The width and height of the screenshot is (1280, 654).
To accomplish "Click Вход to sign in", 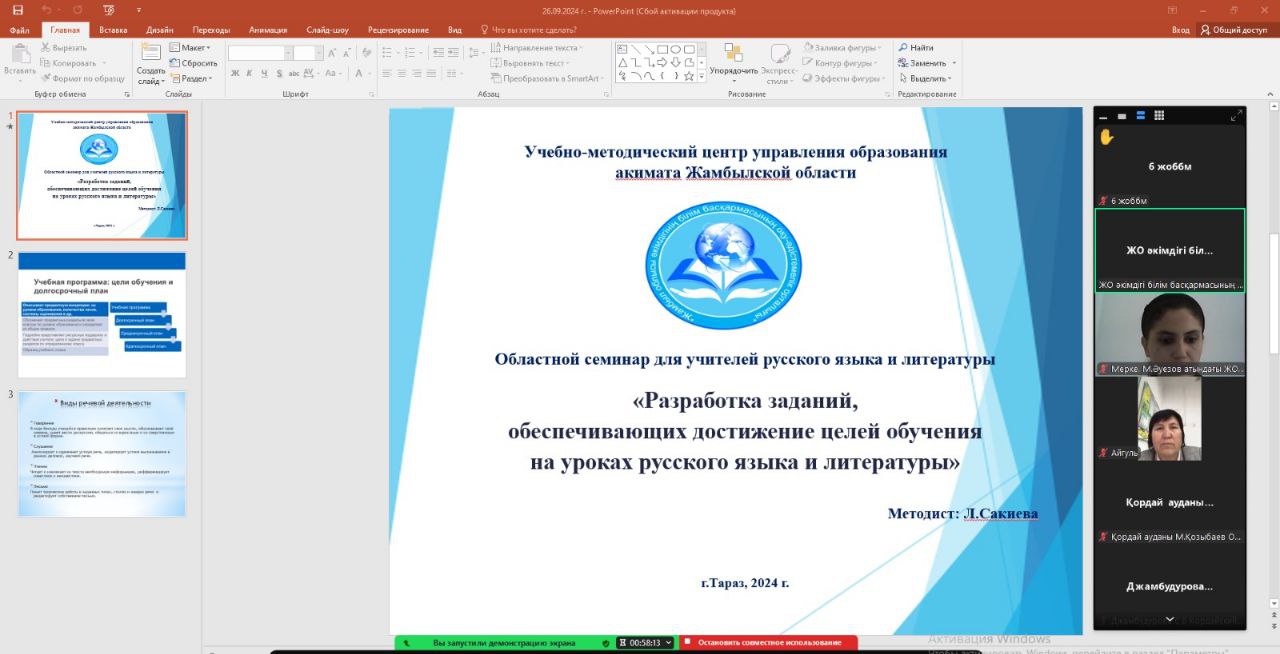I will (x=1181, y=30).
